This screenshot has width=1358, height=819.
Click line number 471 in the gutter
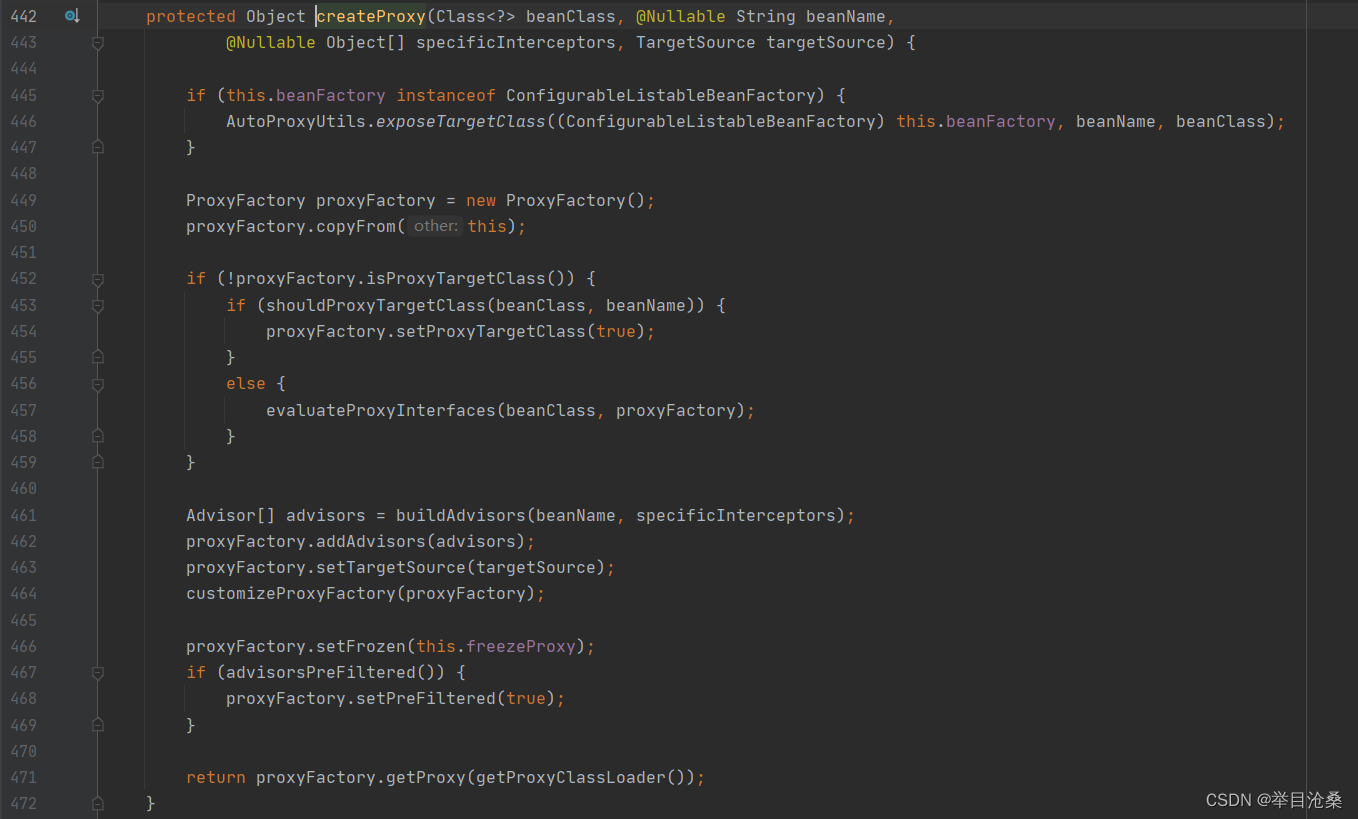pos(24,777)
